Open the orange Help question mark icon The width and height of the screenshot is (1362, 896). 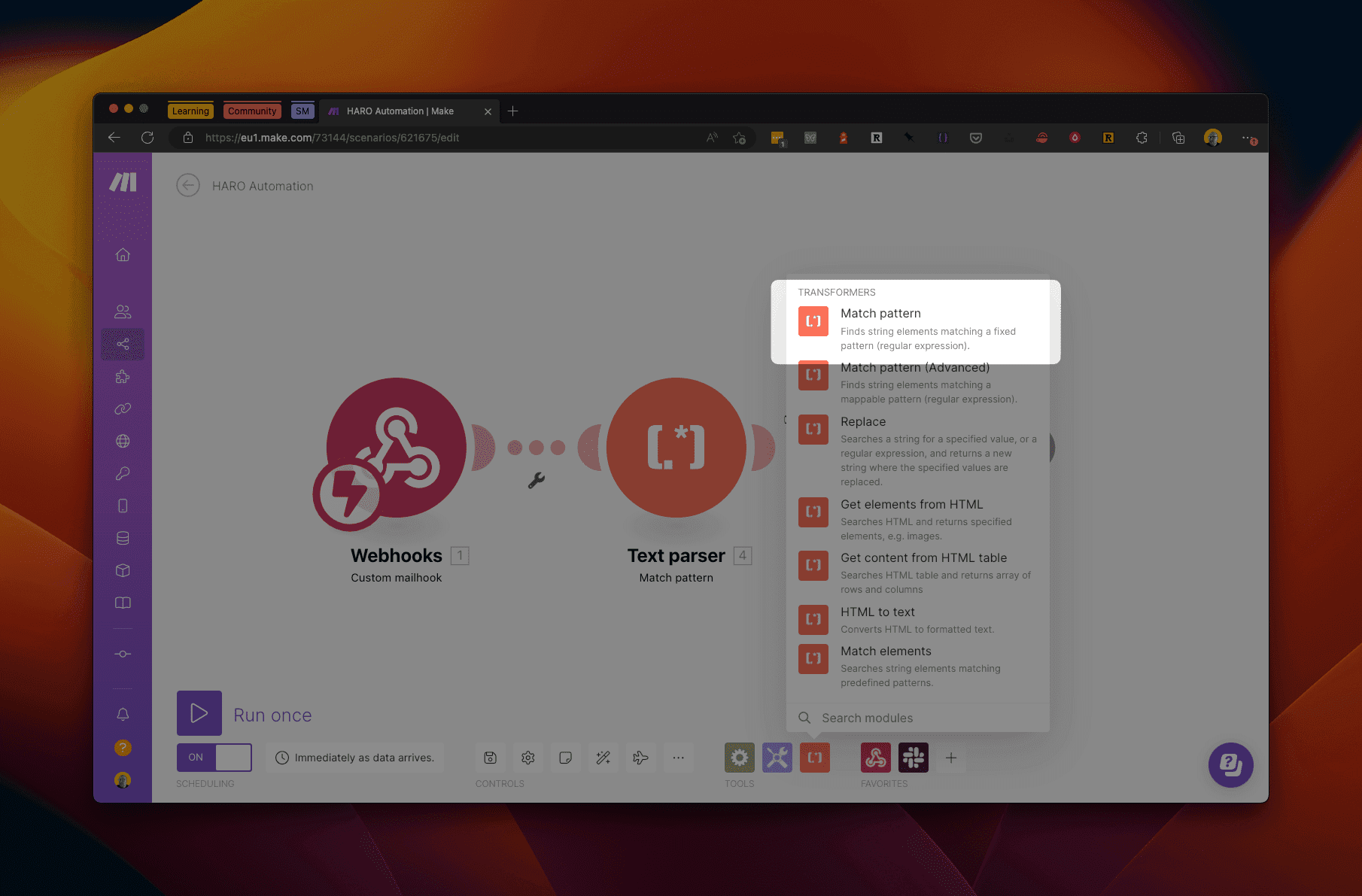123,747
